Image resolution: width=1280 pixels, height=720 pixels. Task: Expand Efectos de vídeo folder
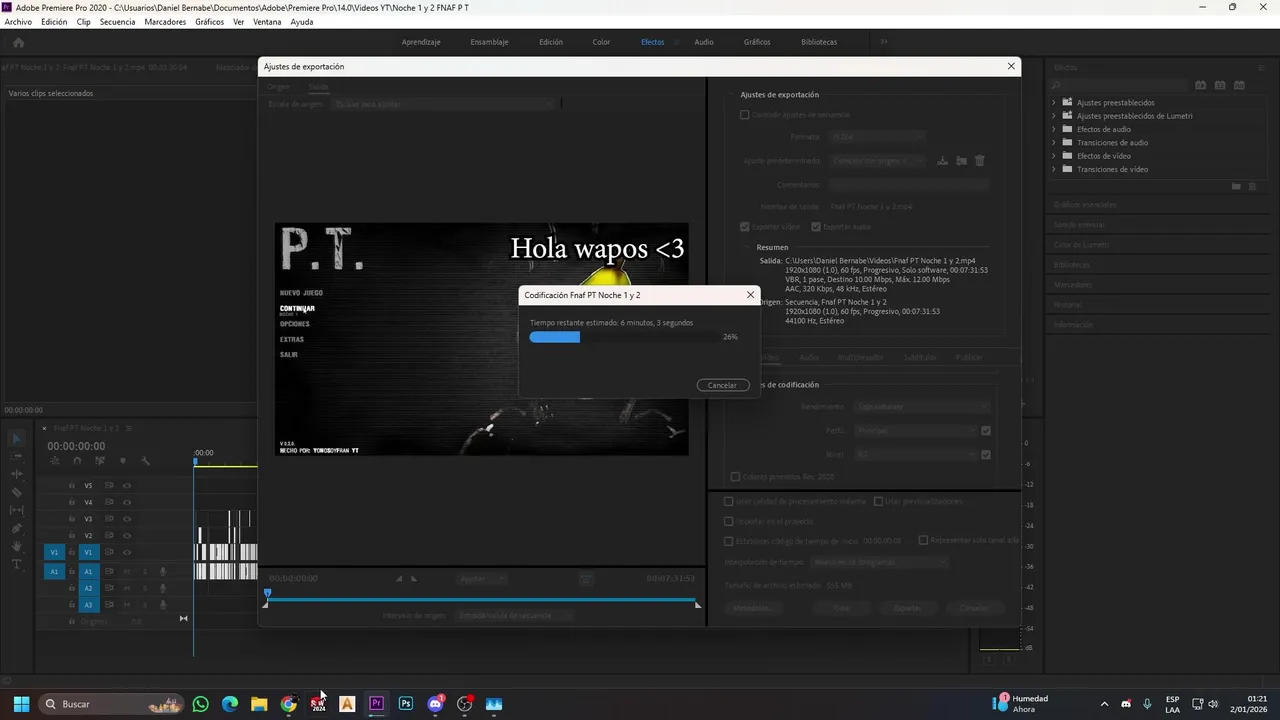tap(1054, 156)
